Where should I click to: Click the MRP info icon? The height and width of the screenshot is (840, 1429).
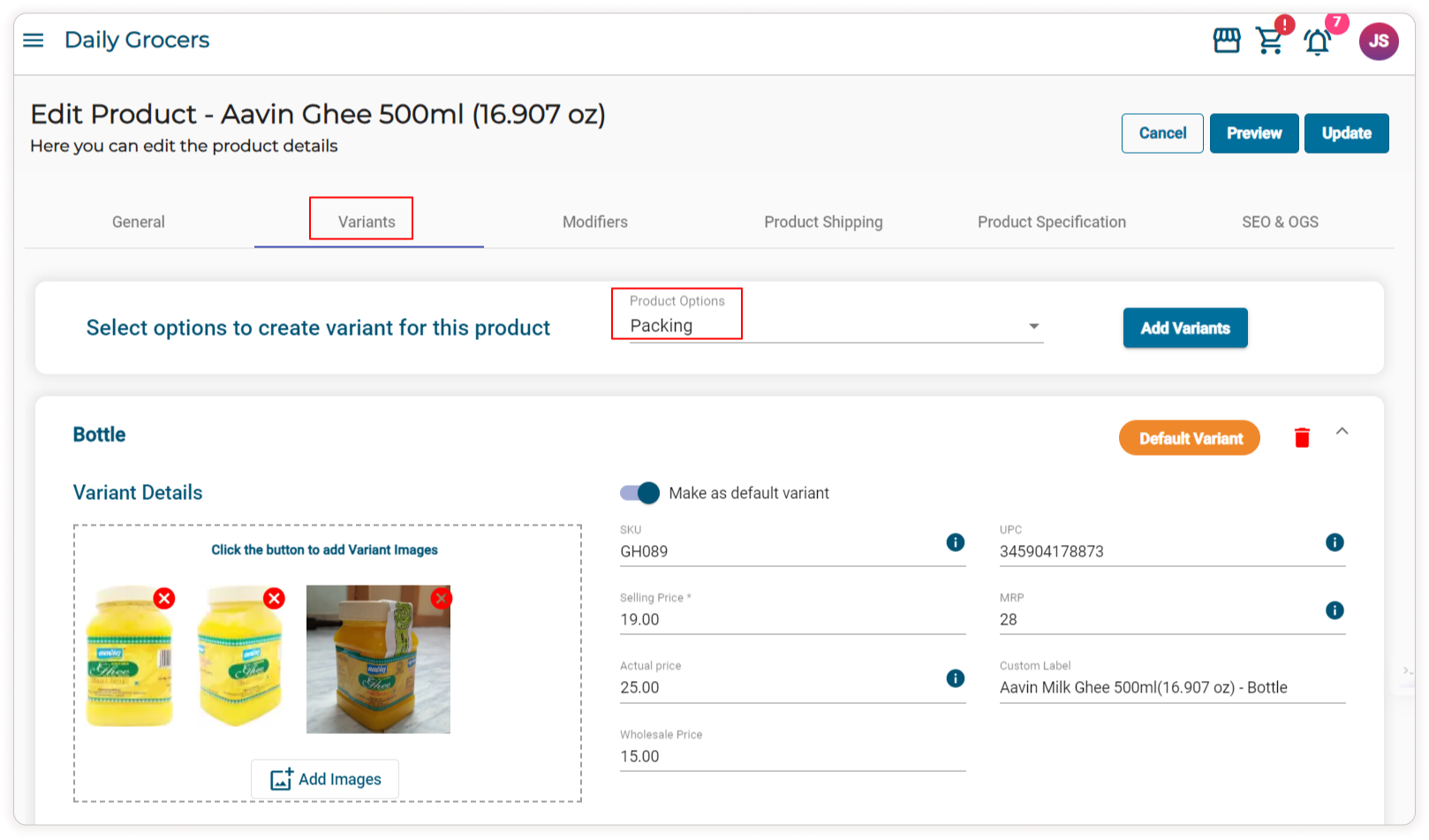[1334, 610]
